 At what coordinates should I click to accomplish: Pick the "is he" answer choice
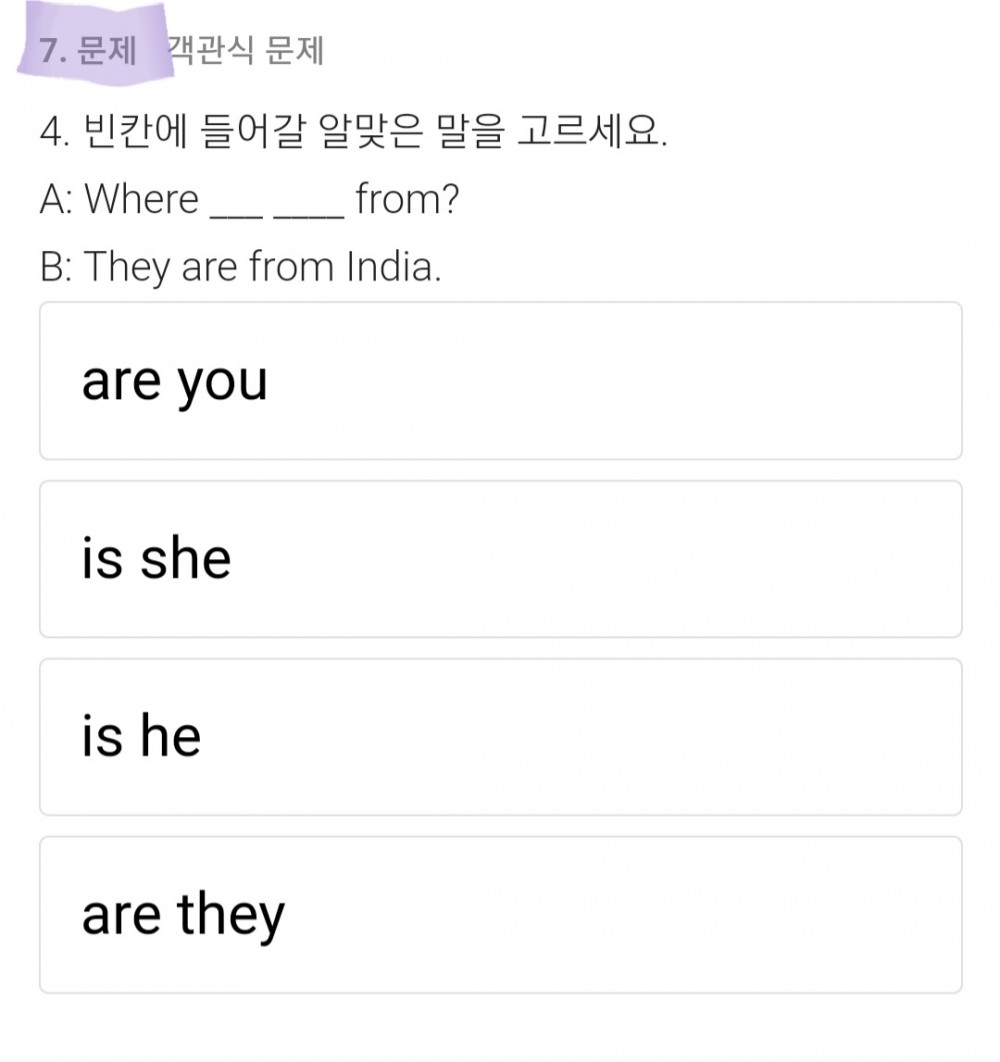point(501,737)
